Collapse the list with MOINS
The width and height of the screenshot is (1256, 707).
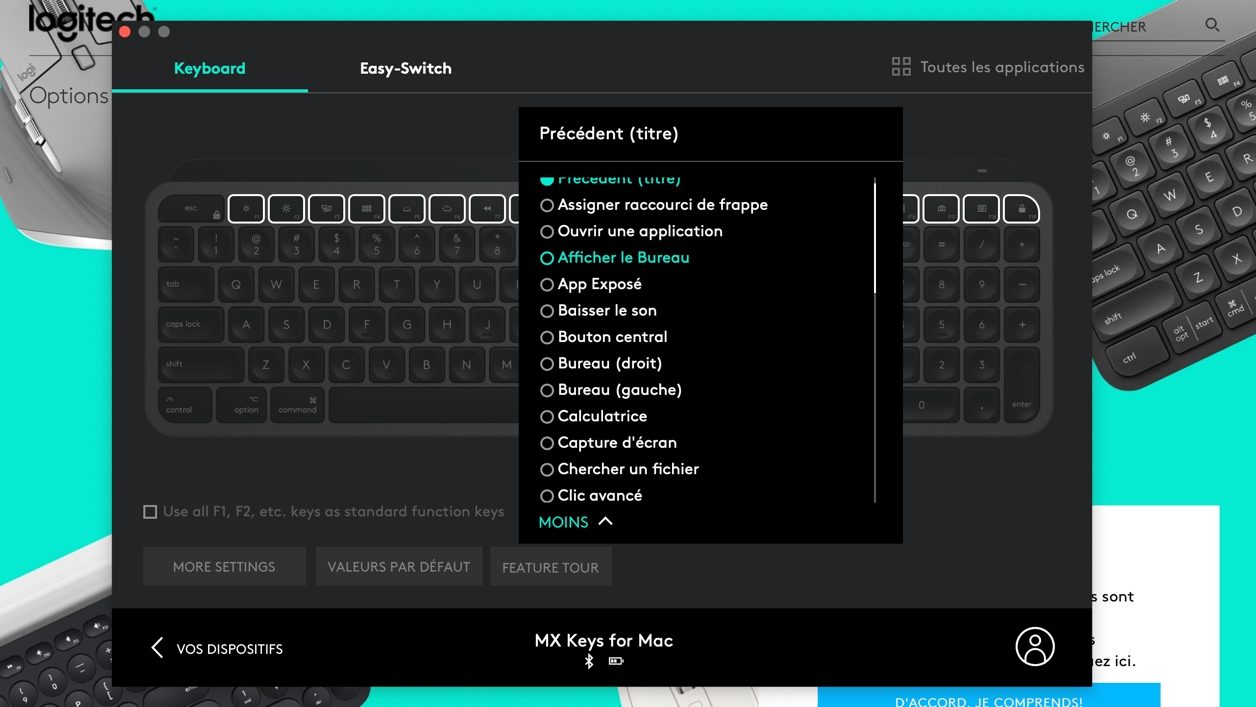click(575, 522)
